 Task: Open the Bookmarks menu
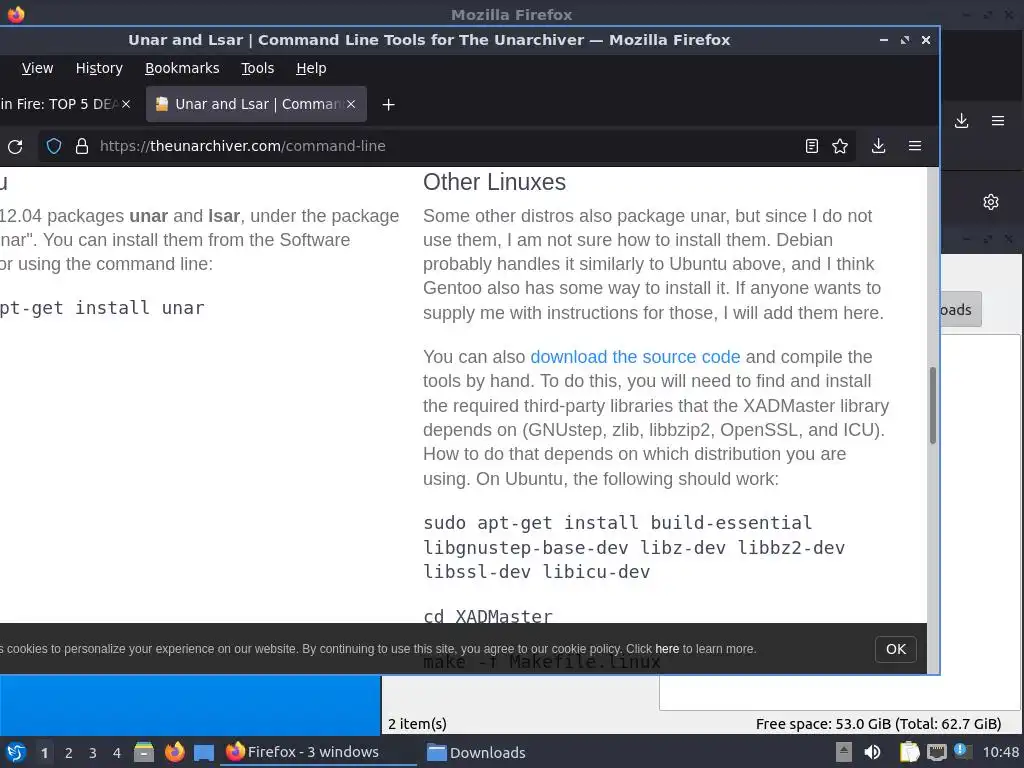[182, 68]
